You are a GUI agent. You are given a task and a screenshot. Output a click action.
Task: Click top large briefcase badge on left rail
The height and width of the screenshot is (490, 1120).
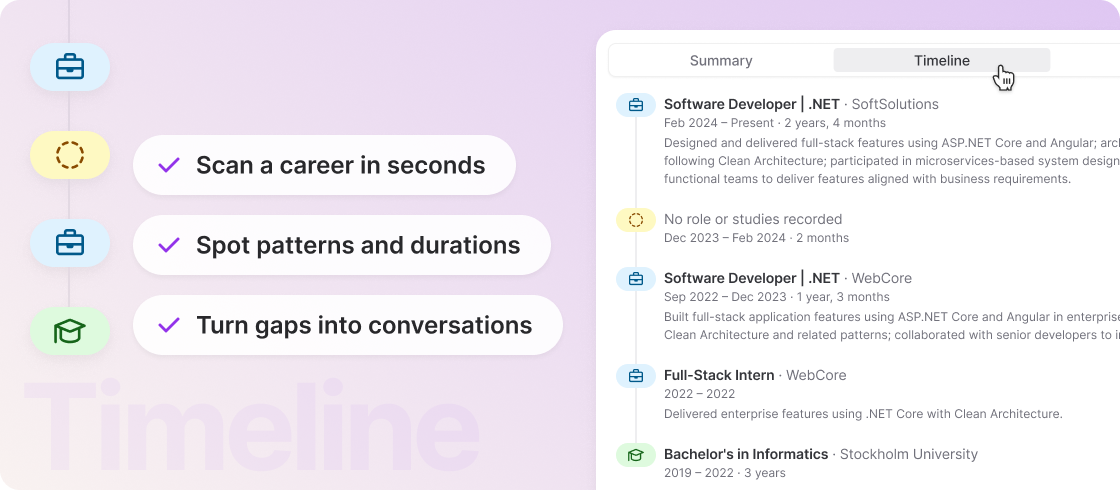[x=70, y=67]
